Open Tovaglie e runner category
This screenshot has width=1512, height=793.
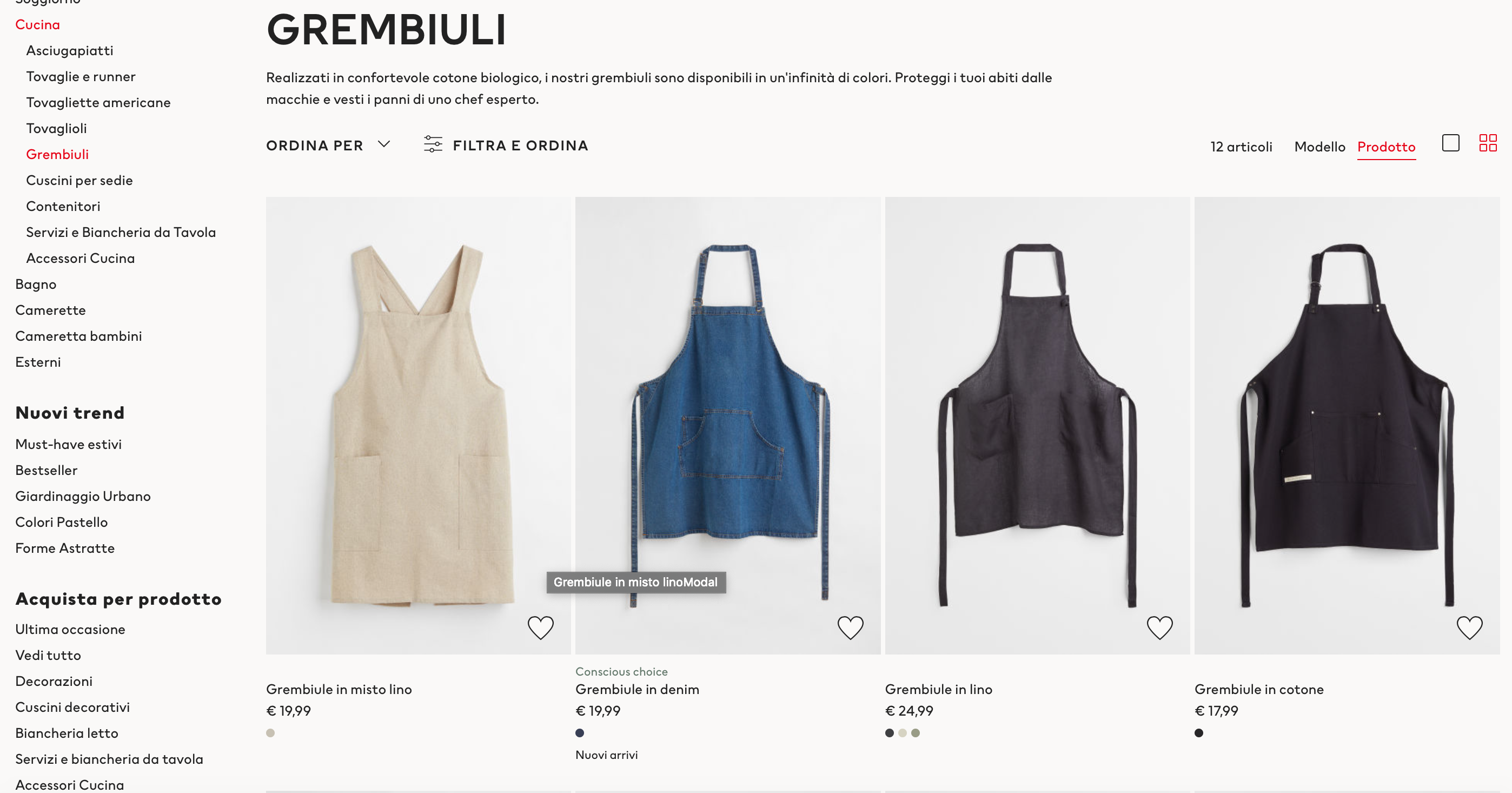[x=81, y=76]
